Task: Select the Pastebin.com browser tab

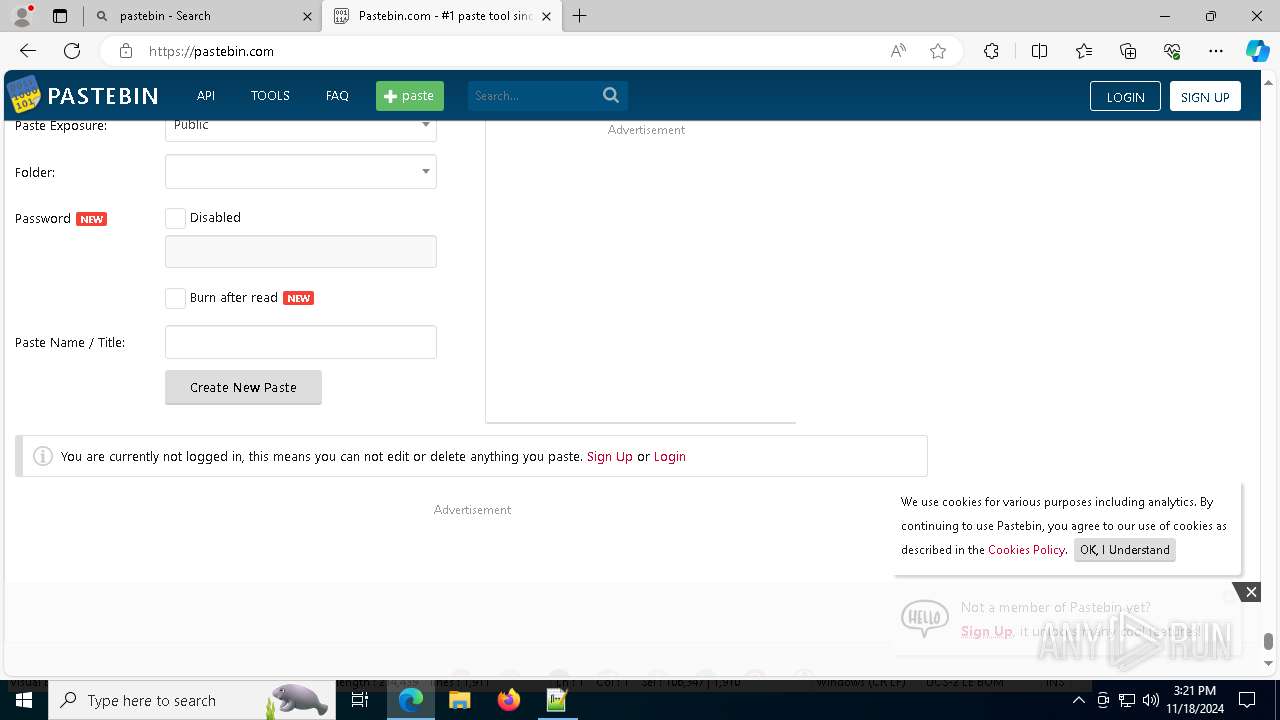Action: [x=443, y=16]
